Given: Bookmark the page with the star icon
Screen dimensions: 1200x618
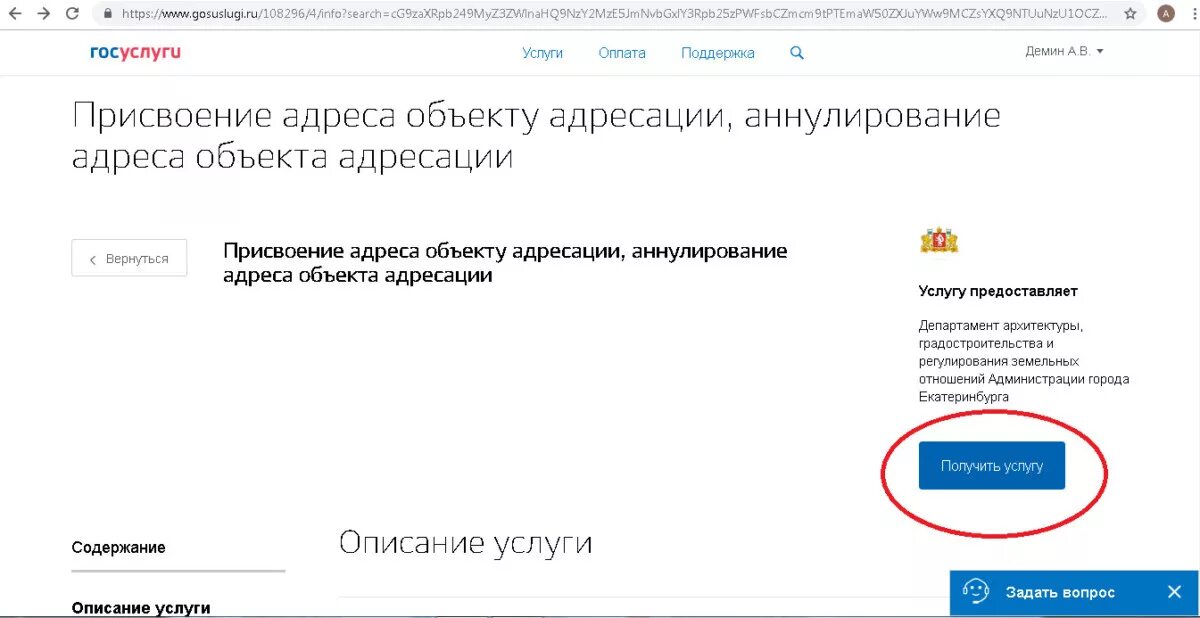Looking at the screenshot, I should click(1130, 14).
